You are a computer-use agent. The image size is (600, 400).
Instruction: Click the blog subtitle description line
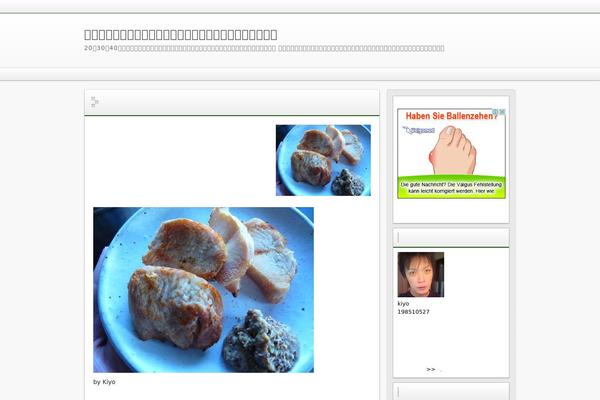pyautogui.click(x=264, y=48)
